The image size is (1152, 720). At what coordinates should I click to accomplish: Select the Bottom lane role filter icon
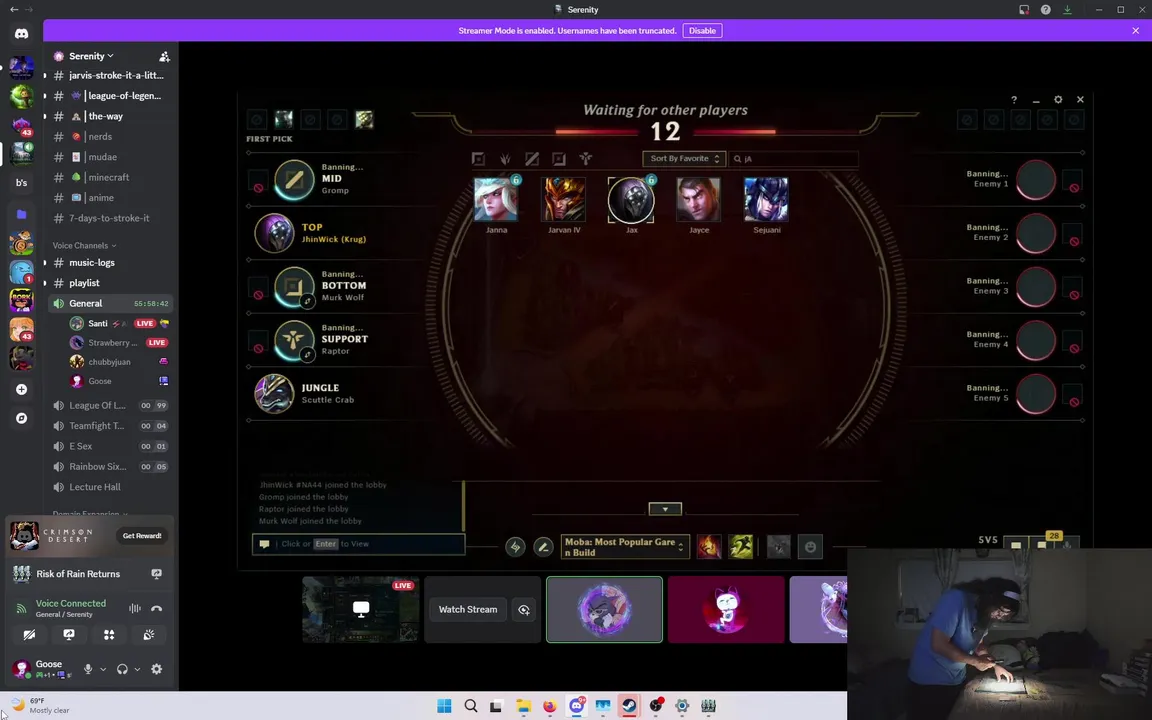(x=559, y=159)
